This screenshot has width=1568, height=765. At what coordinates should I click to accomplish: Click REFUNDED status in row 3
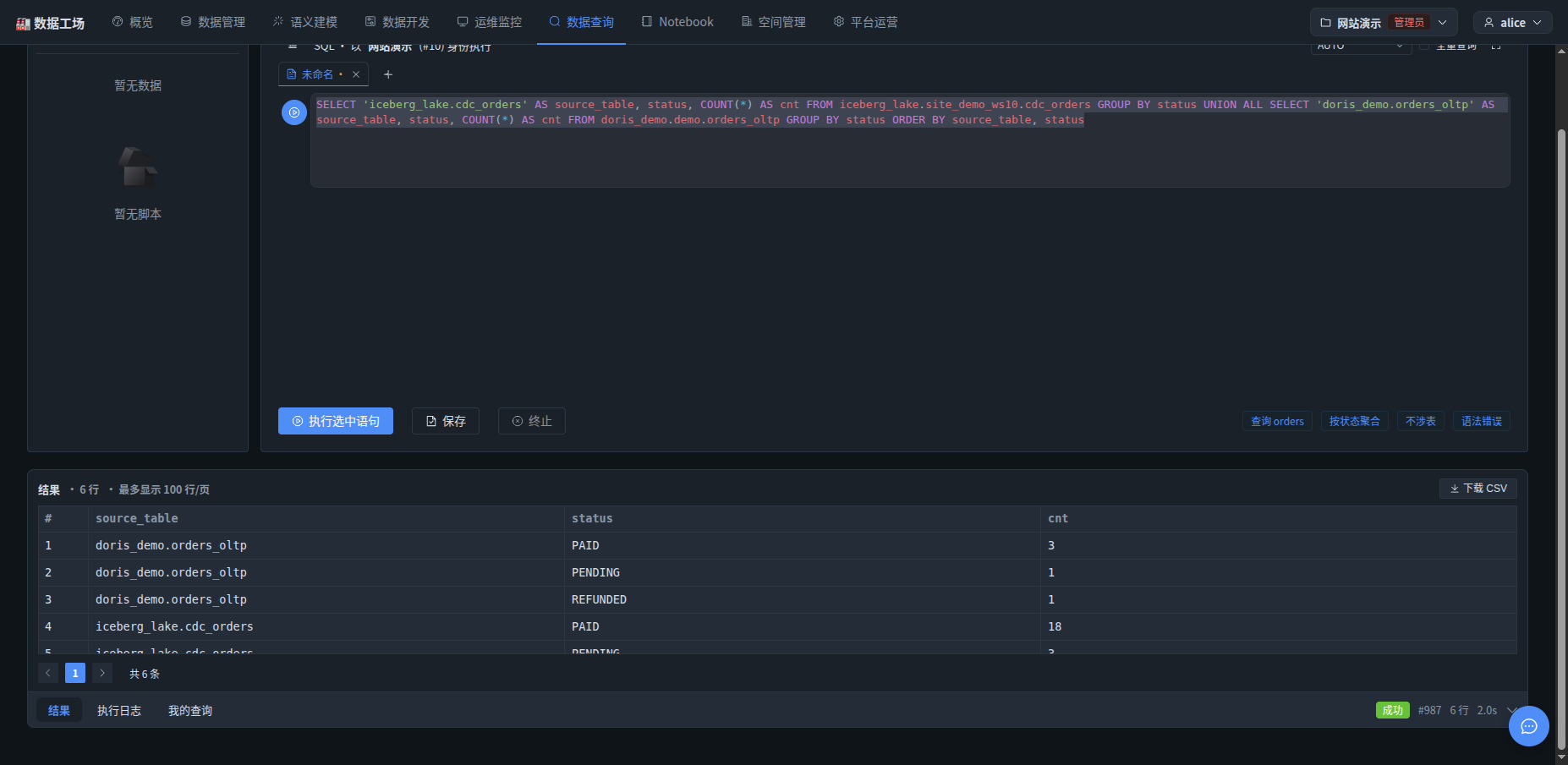599,599
